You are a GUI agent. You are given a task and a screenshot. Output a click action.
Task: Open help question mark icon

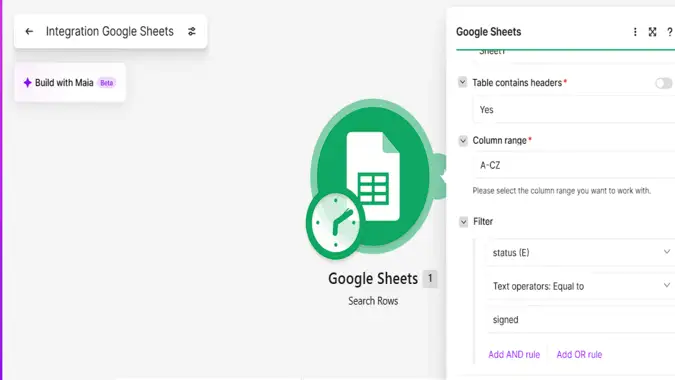click(669, 32)
